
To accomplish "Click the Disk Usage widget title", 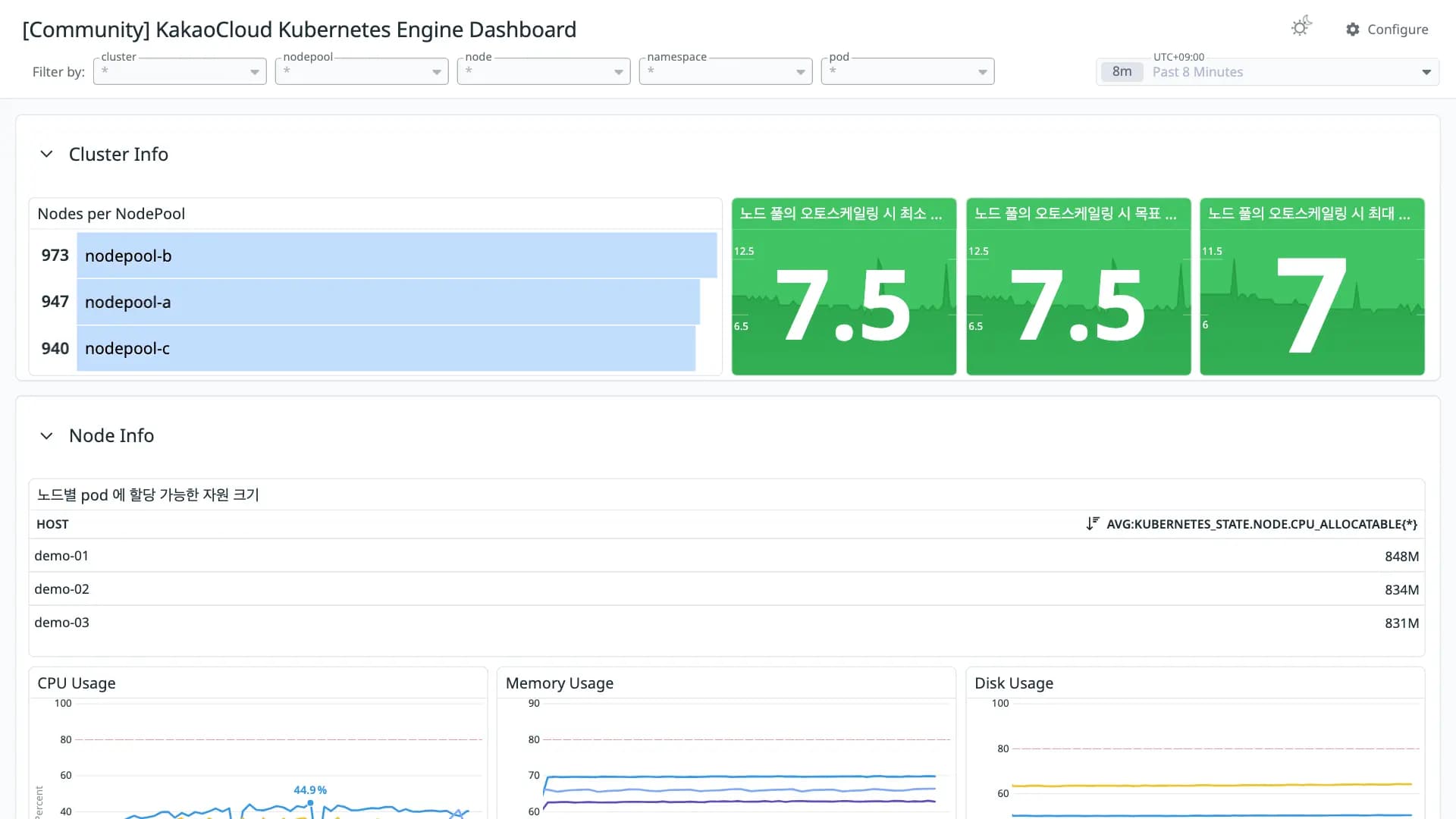I will 1014,683.
